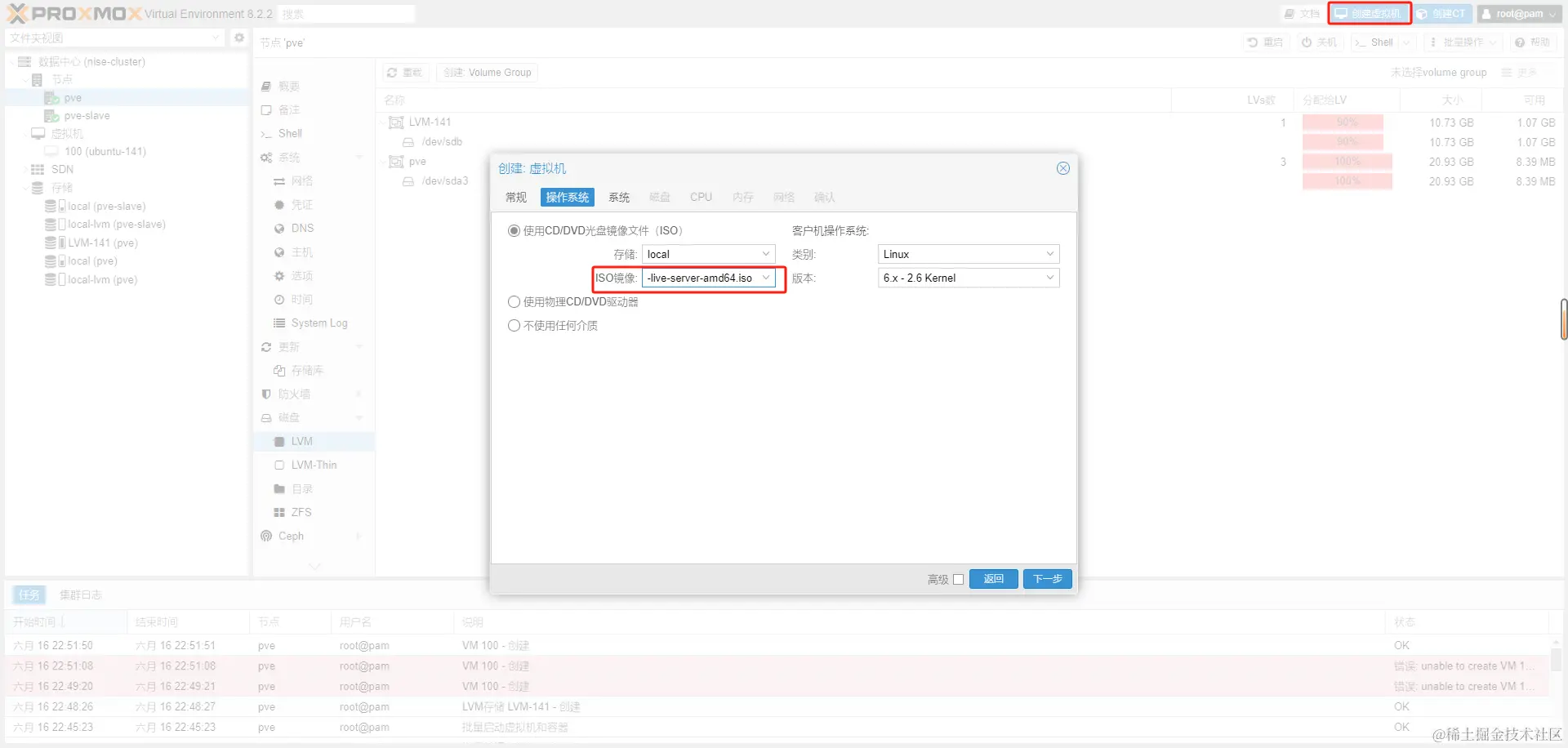The image size is (1568, 748).
Task: Open the bulk actions dropdown
Action: 1462,42
